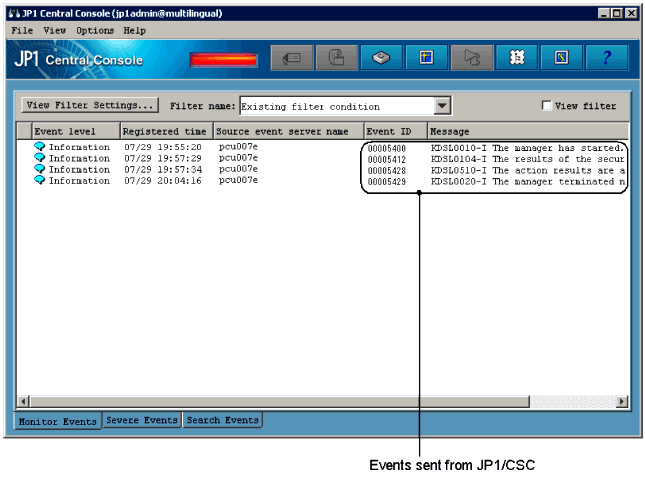Click the Event level column header
Image resolution: width=645 pixels, height=479 pixels.
pyautogui.click(x=75, y=131)
